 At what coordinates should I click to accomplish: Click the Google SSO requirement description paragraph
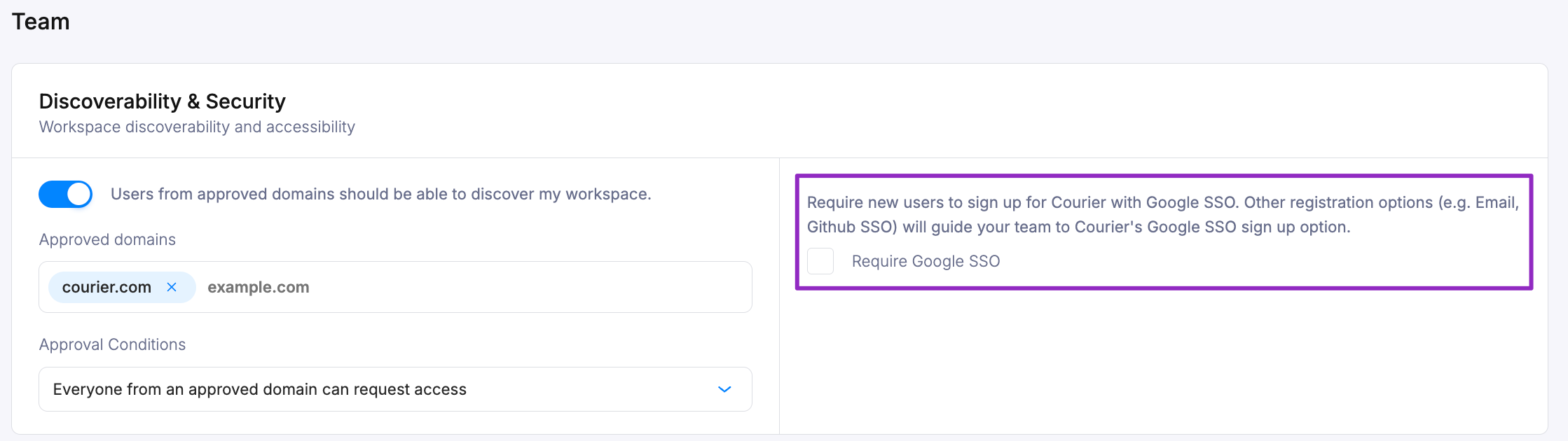[x=1163, y=214]
